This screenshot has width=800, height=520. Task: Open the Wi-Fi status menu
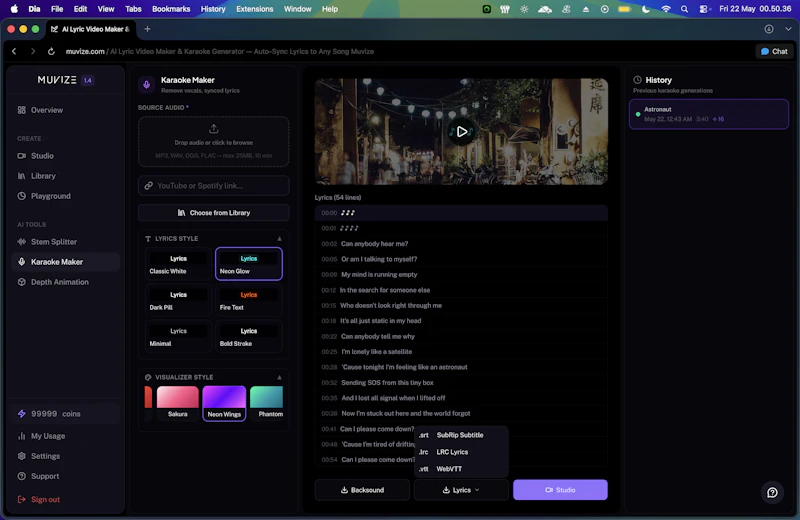click(x=666, y=9)
